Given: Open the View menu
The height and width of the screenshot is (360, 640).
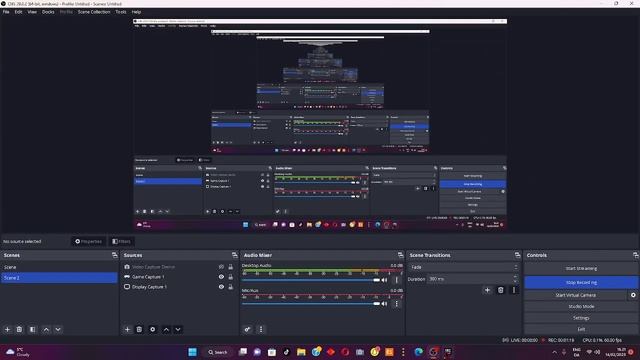Looking at the screenshot, I should 32,12.
